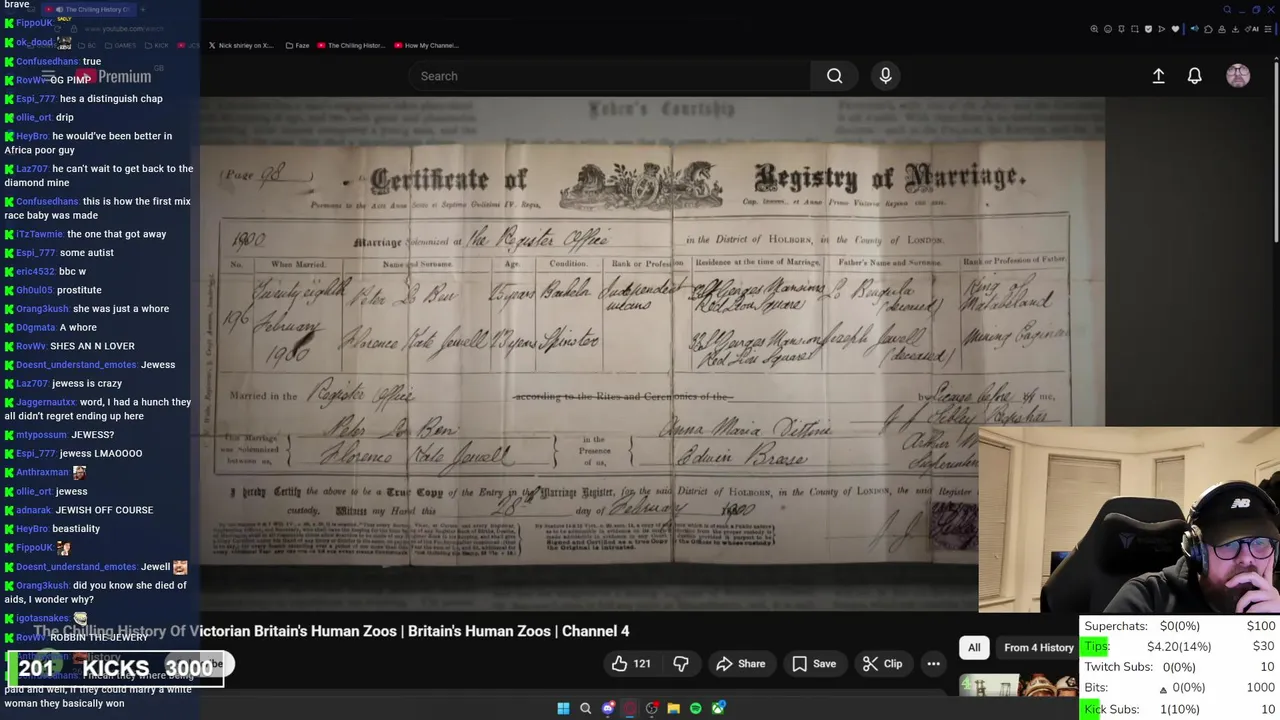Click chat username HeyBro saying beastiality

[x=32, y=528]
